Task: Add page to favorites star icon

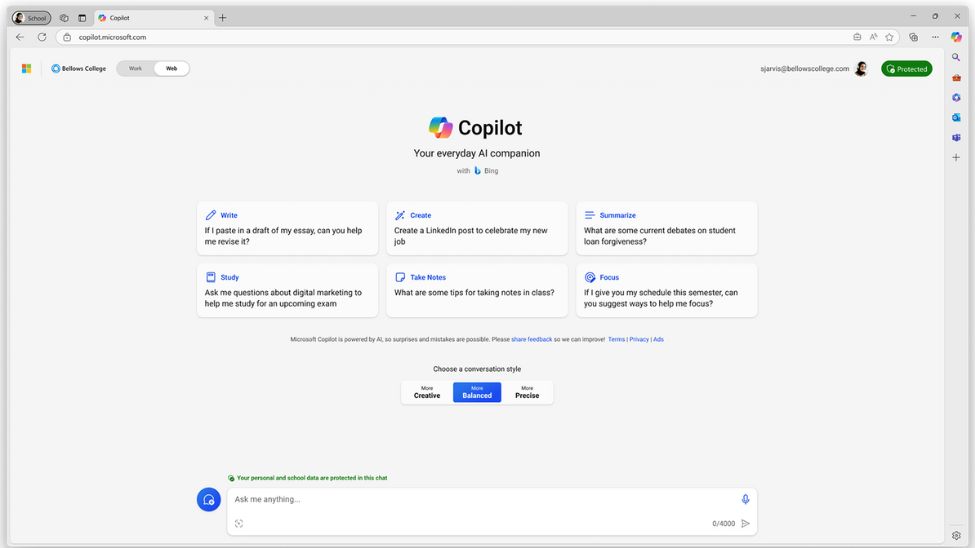Action: pos(889,37)
